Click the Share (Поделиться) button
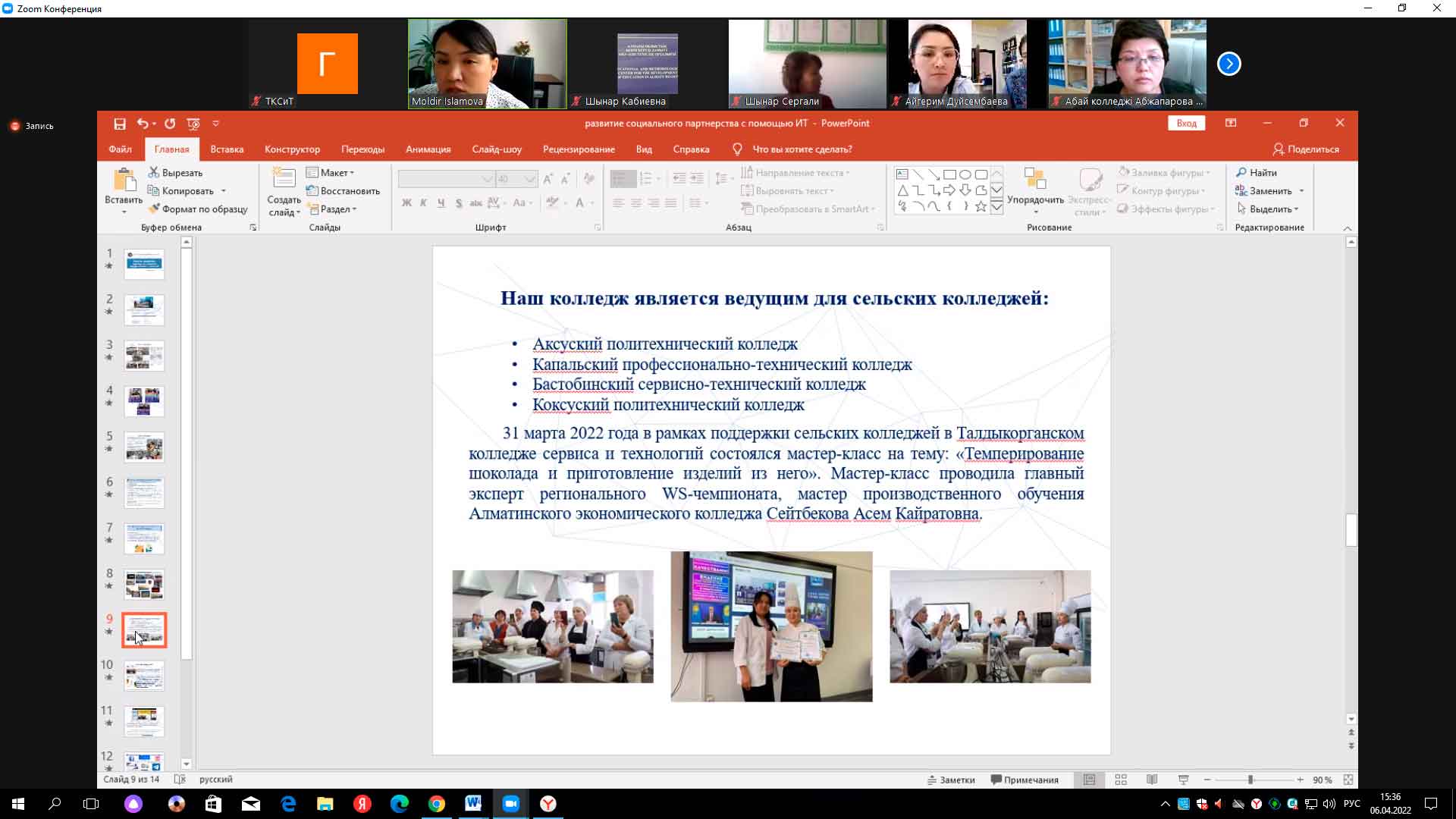The image size is (1456, 819). click(1306, 149)
